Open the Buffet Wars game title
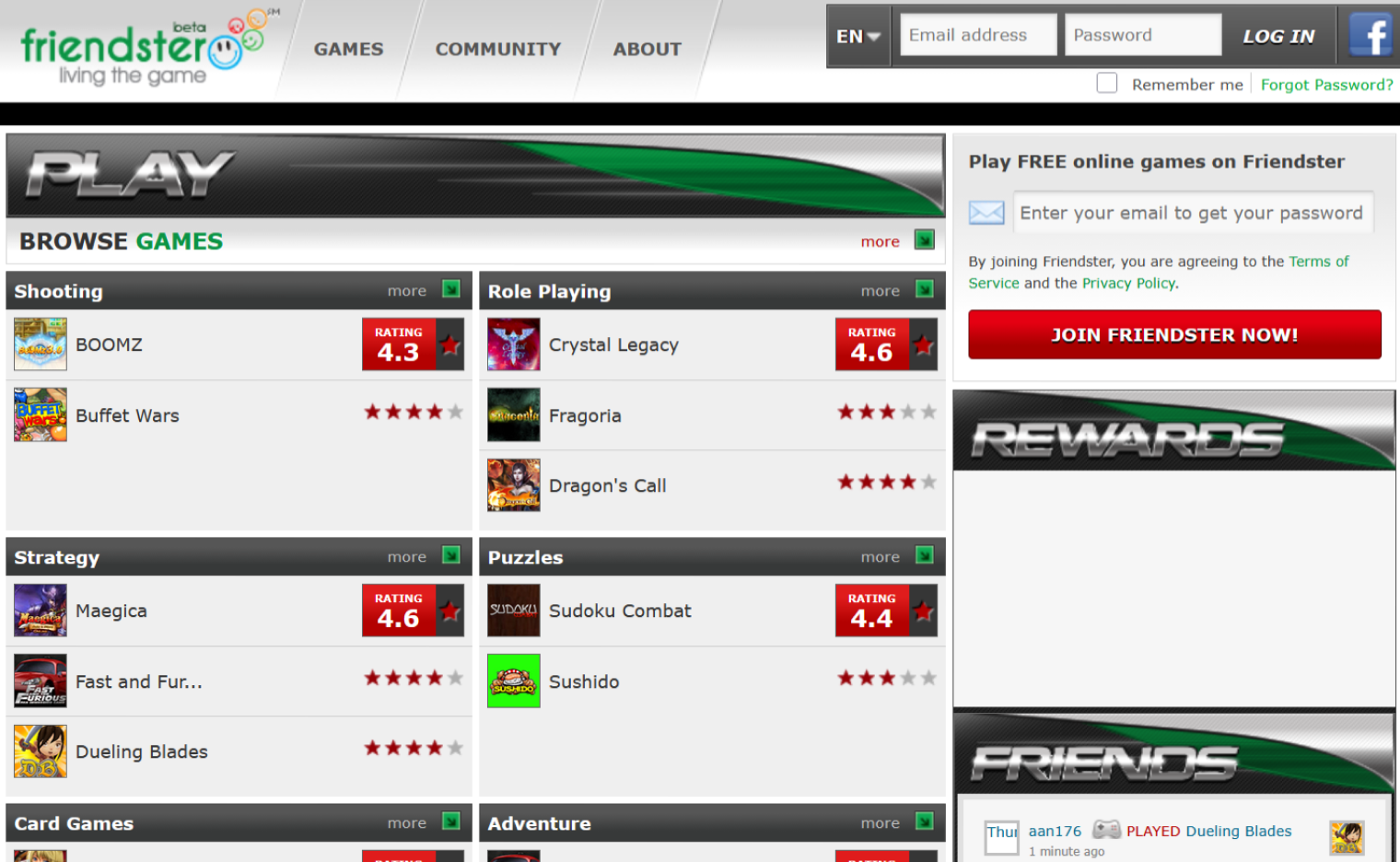Viewport: 1400px width, 862px height. [x=127, y=415]
